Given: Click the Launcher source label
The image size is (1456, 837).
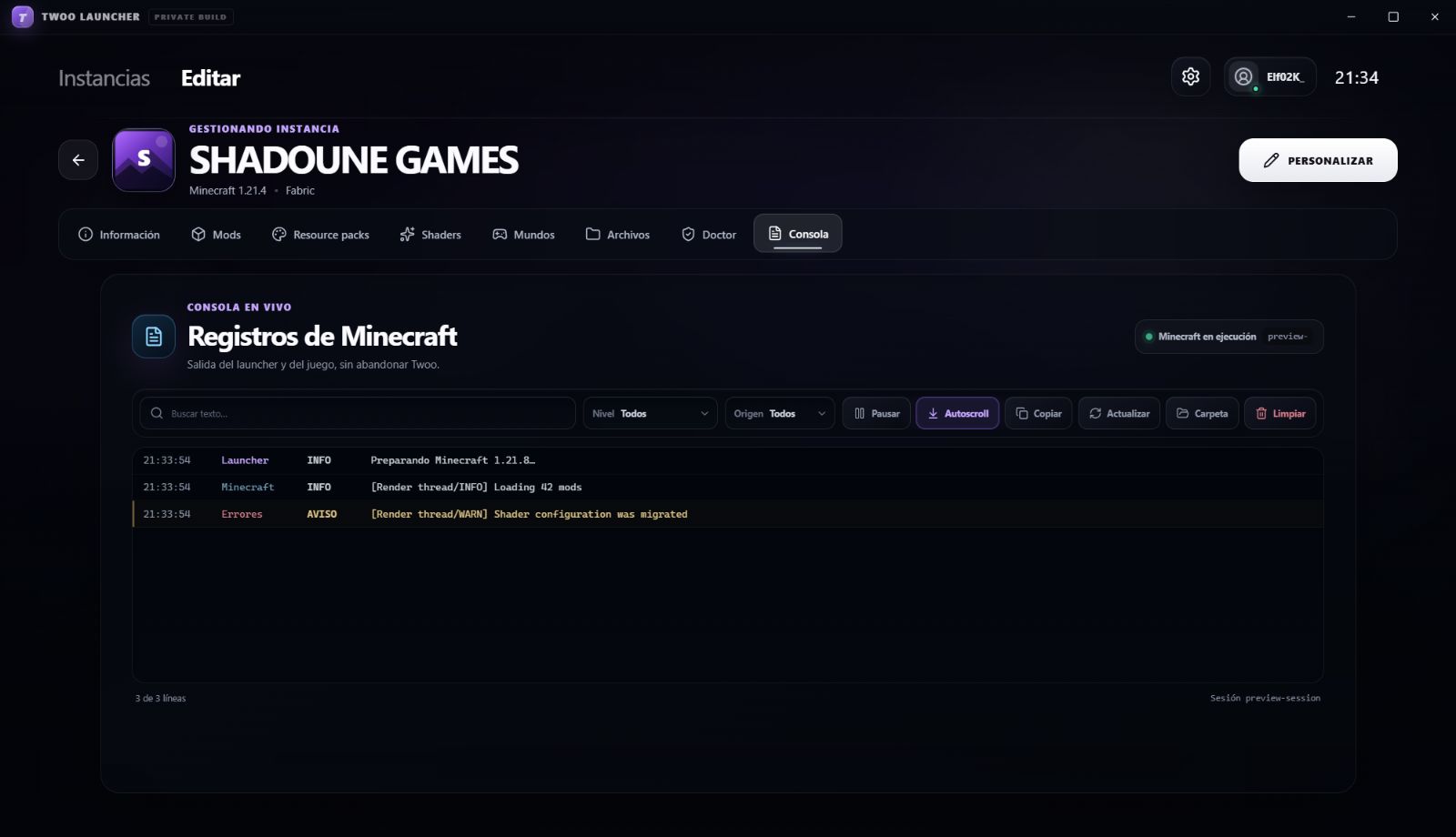Looking at the screenshot, I should (x=245, y=460).
